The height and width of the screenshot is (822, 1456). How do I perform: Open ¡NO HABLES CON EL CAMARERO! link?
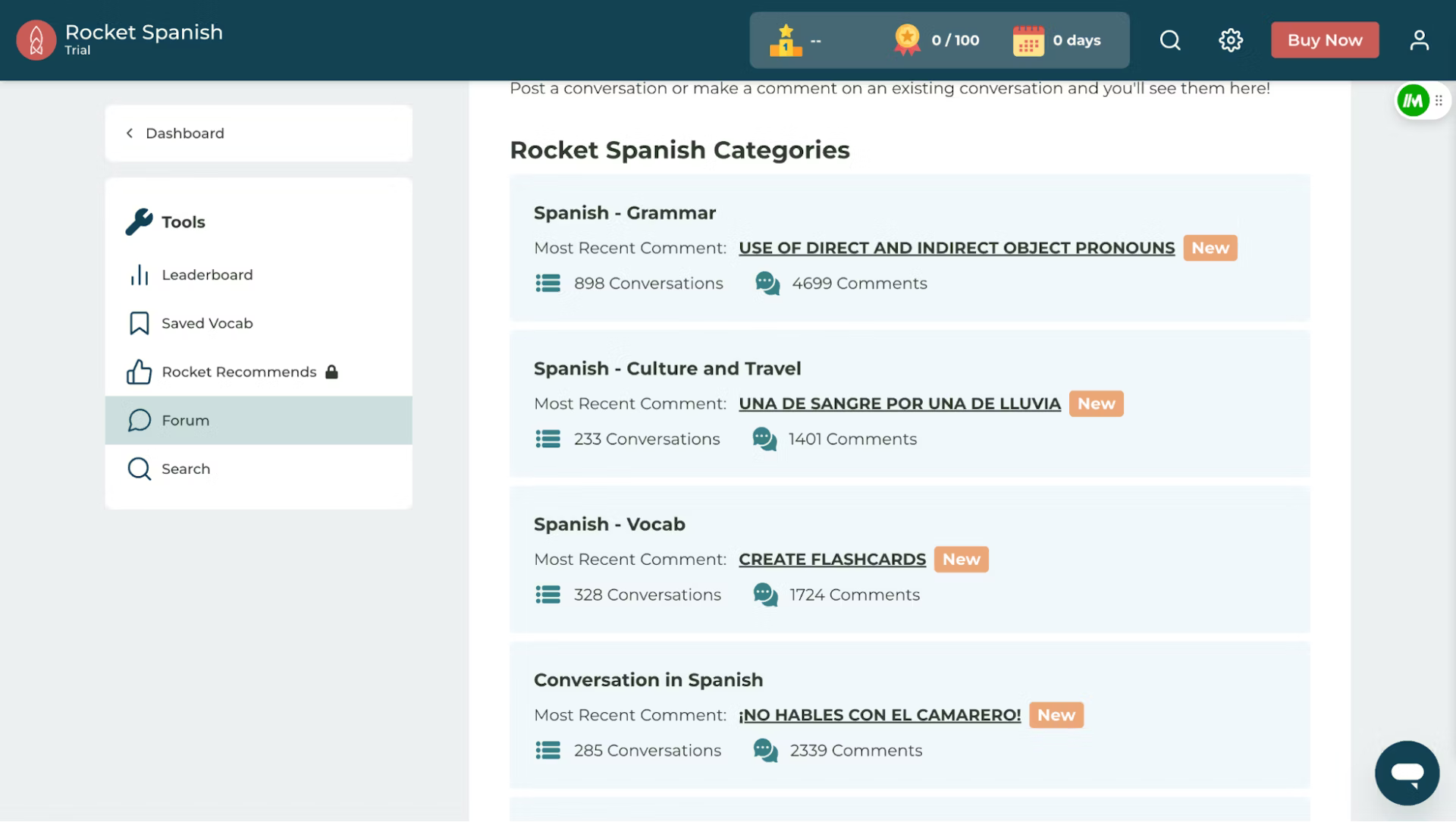pos(880,715)
